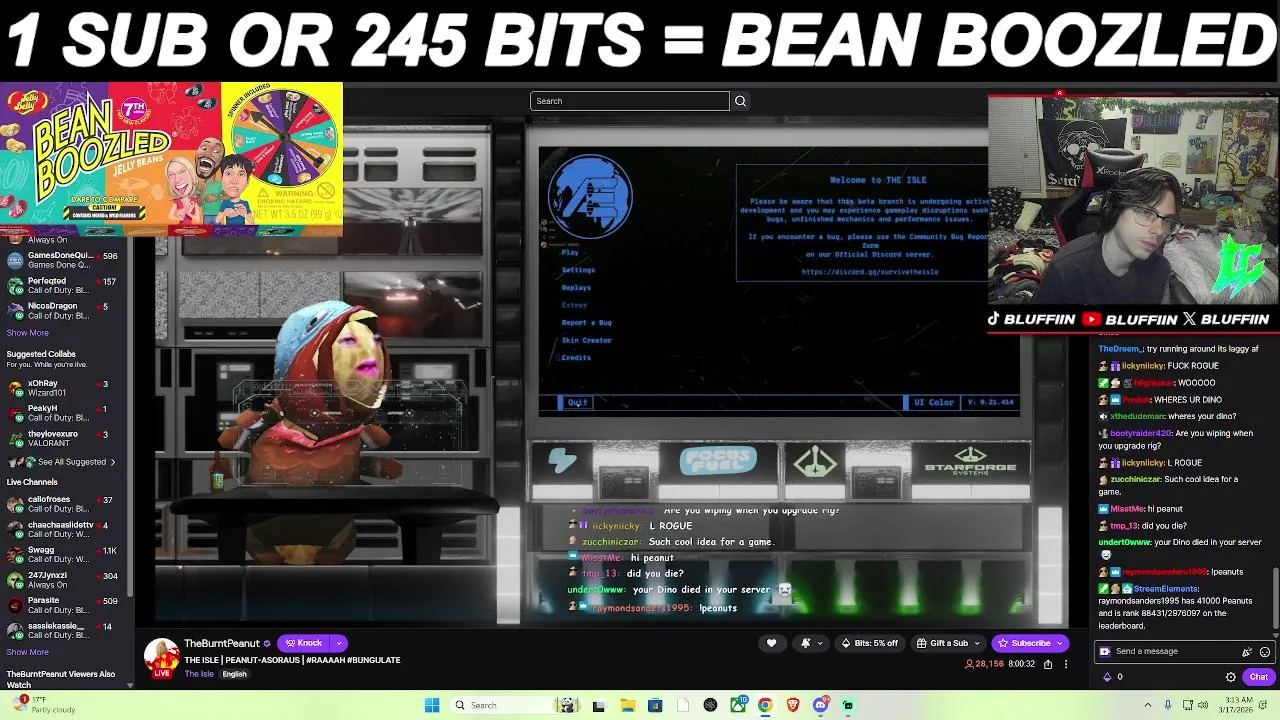Screen dimensions: 1280x720
Task: Click the Knock button
Action: pos(304,643)
